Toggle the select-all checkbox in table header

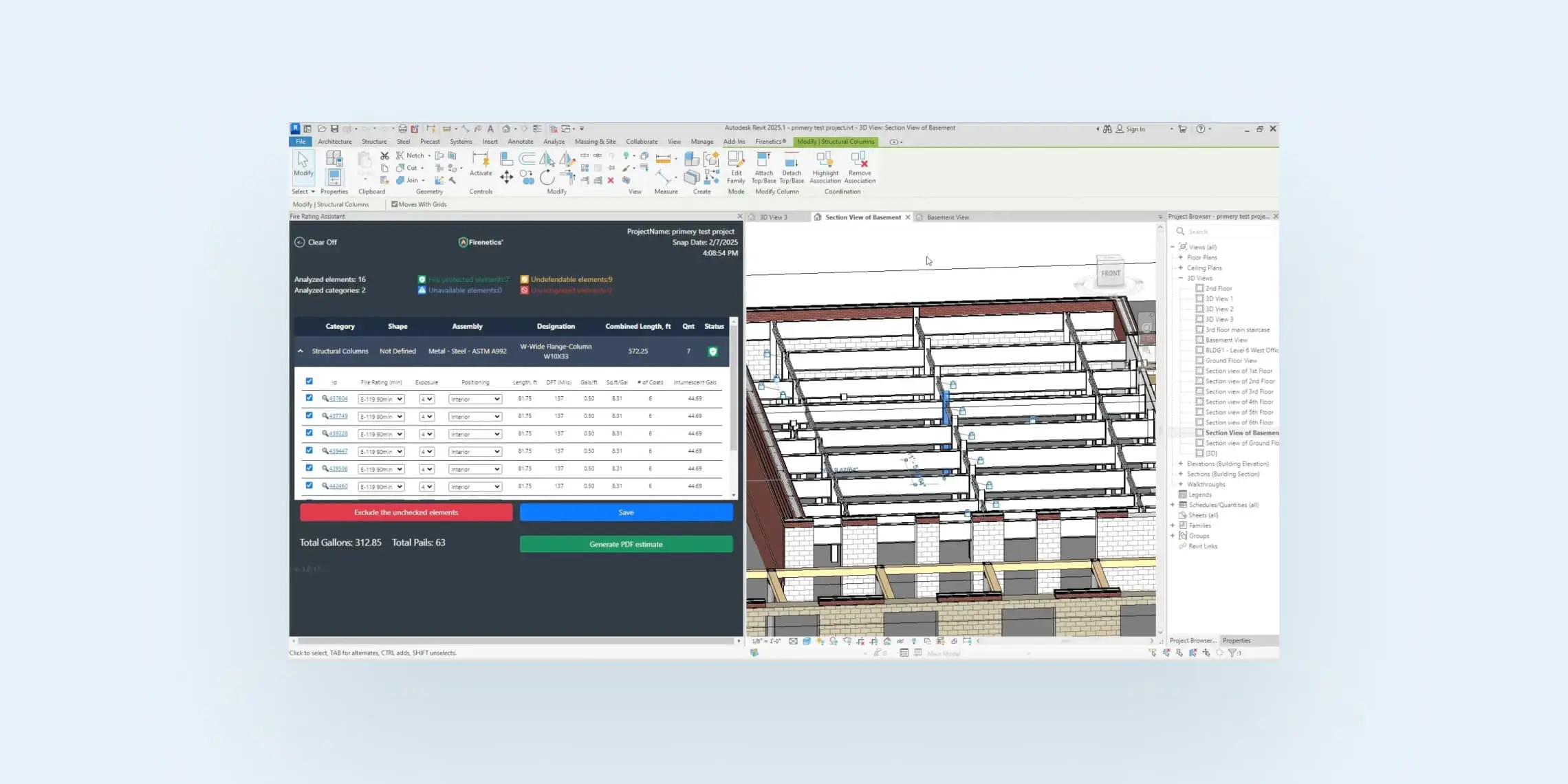point(309,381)
